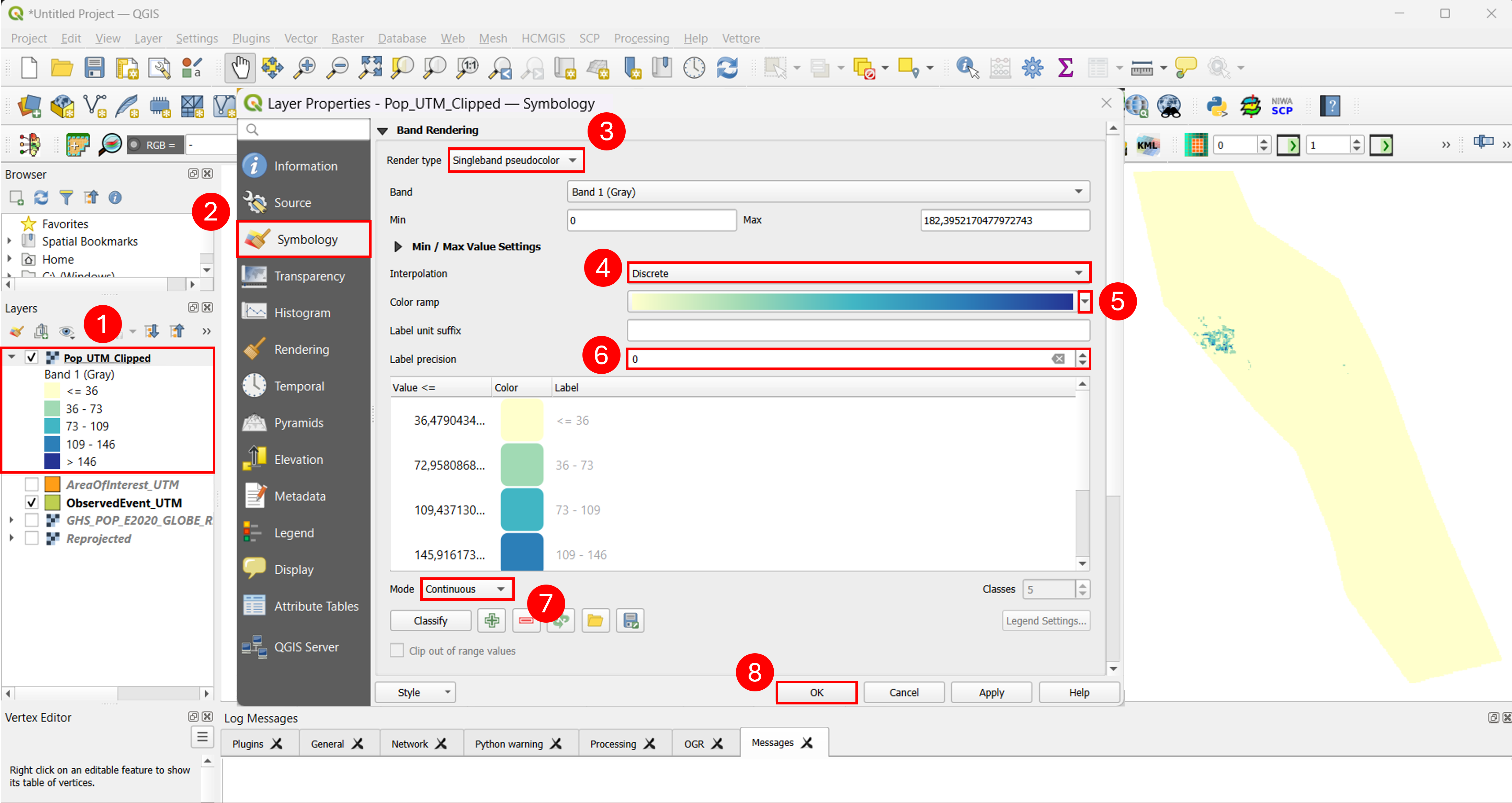Viewport: 1512px width, 803px height.
Task: Check Favorites in the Browser panel
Action: 65,224
